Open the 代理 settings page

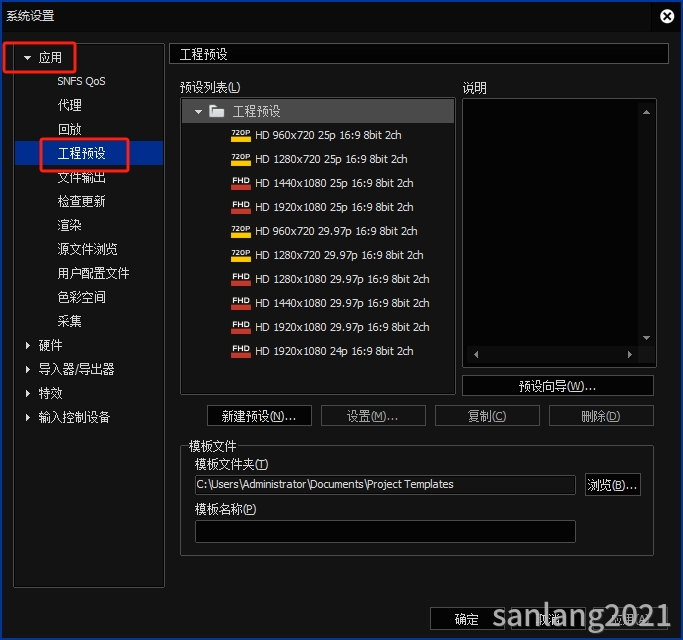click(x=70, y=105)
